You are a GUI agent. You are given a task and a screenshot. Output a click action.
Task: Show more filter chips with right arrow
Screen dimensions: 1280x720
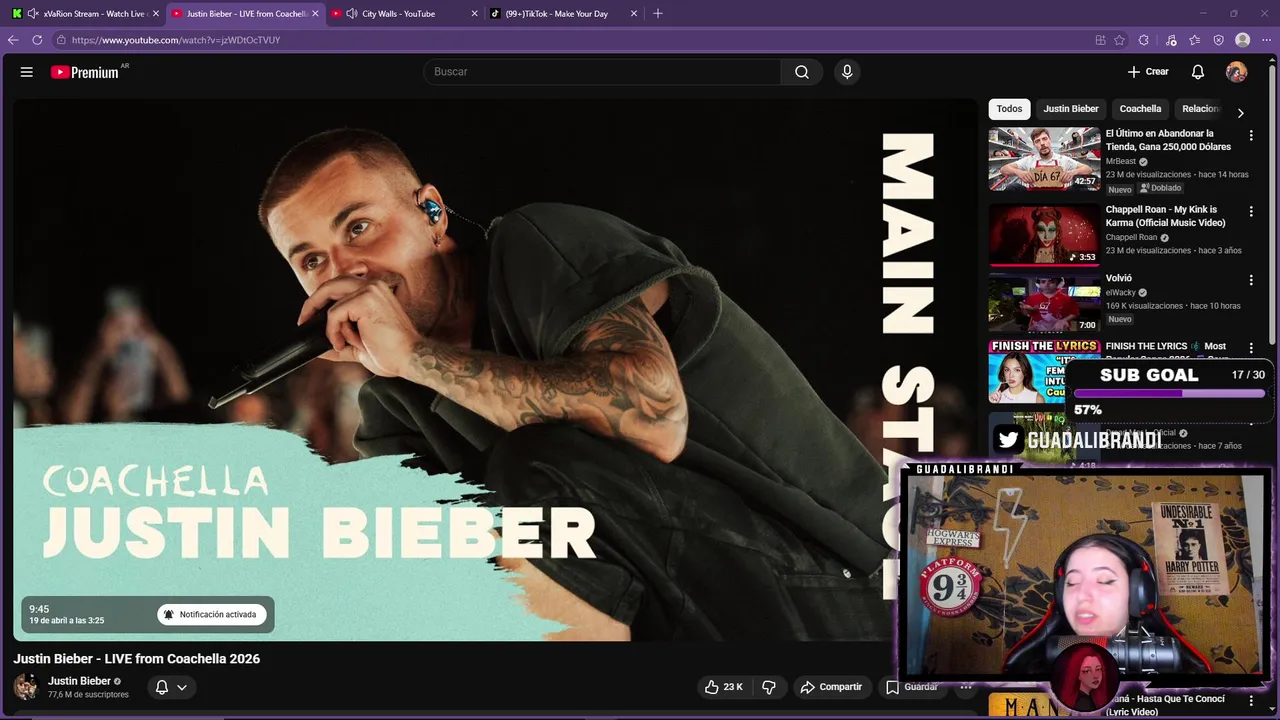click(x=1240, y=113)
